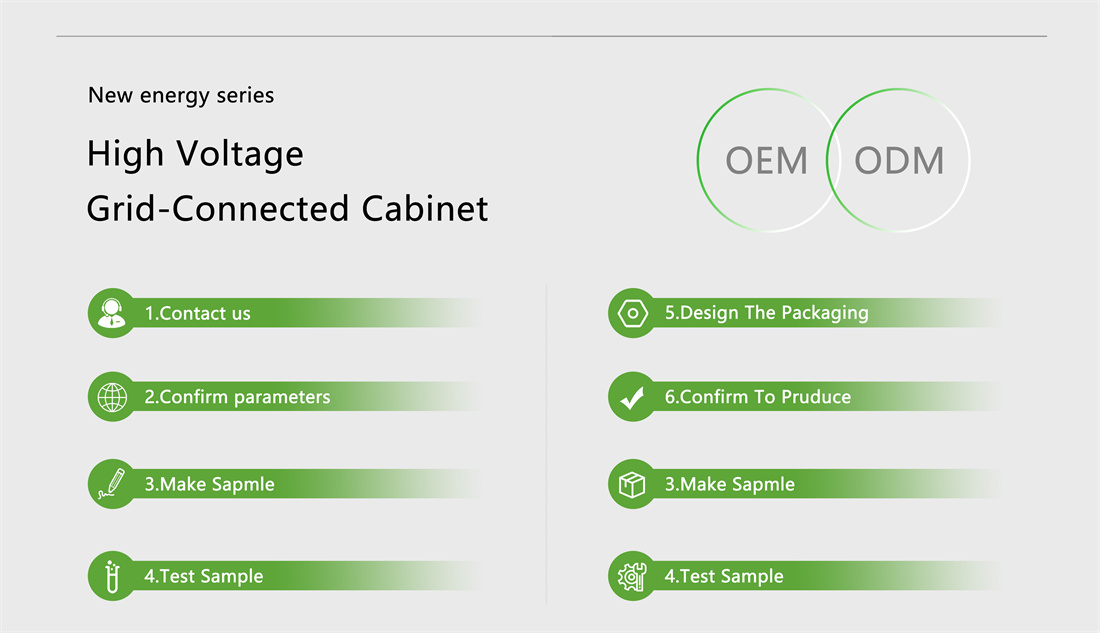
Task: Click the New energy series heading
Action: [x=181, y=95]
